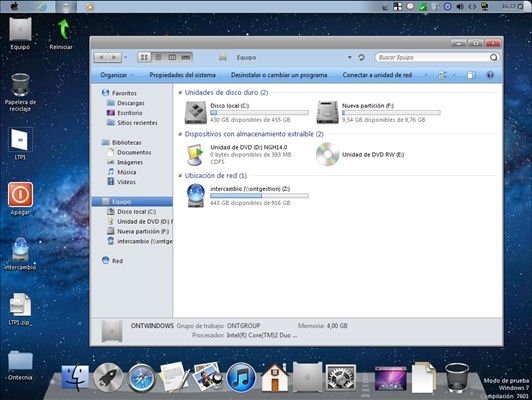The height and width of the screenshot is (400, 532).
Task: Switch to list view
Action: (x=158, y=57)
